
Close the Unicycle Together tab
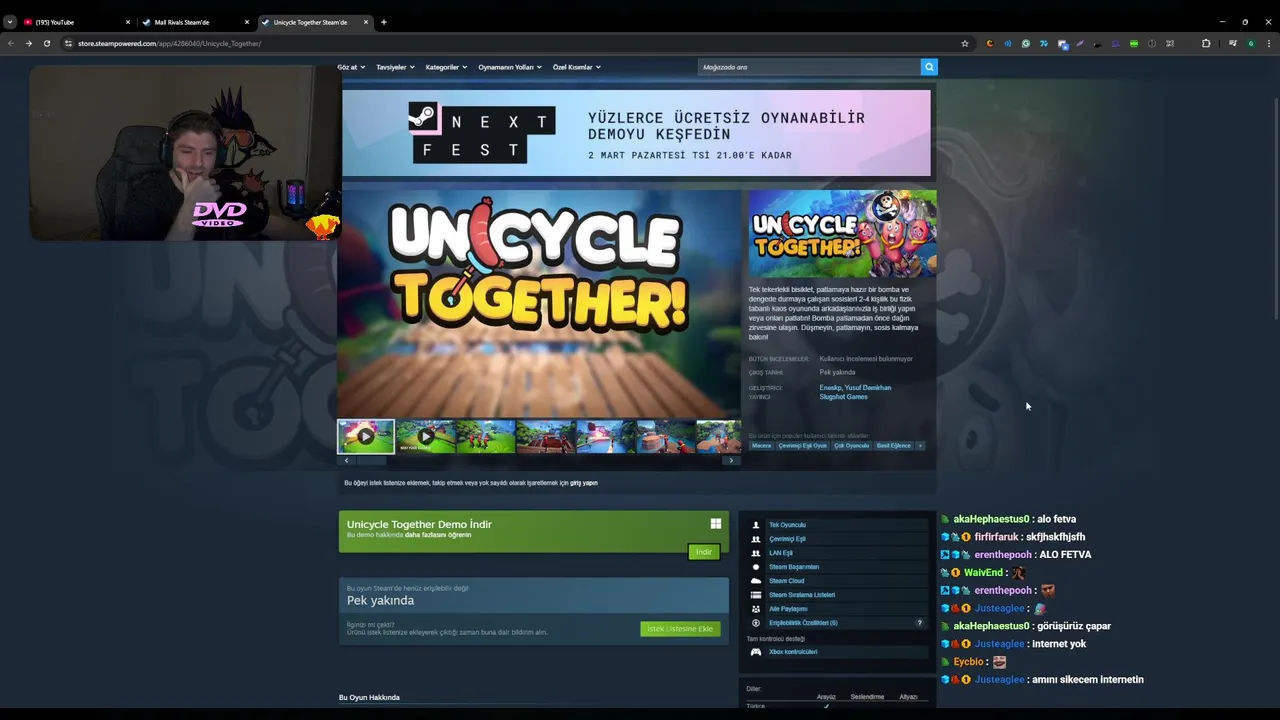coord(366,22)
